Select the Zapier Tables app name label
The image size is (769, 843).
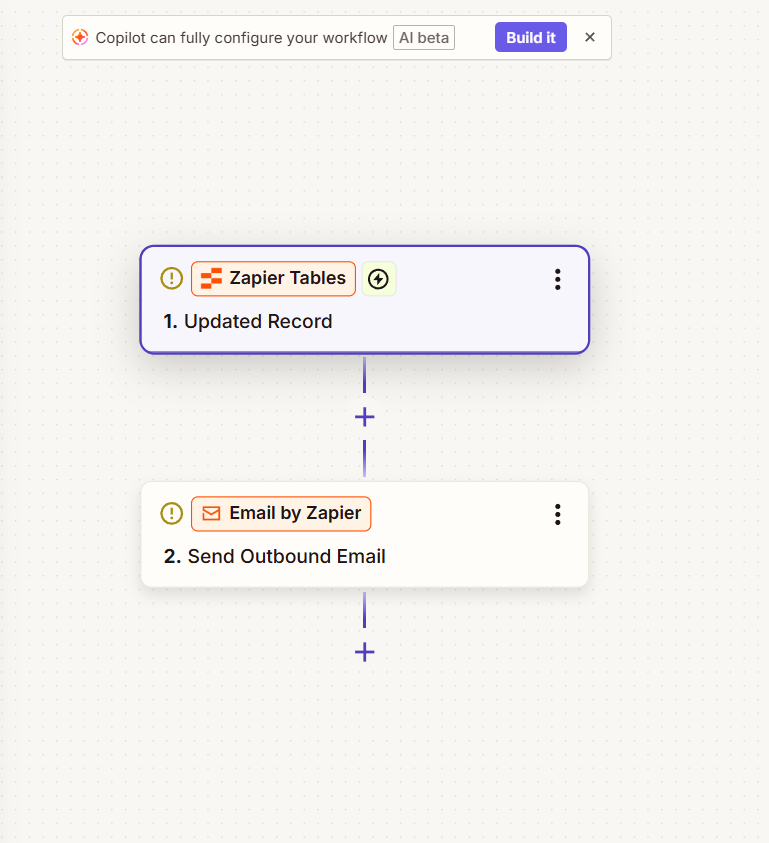[x=287, y=278]
